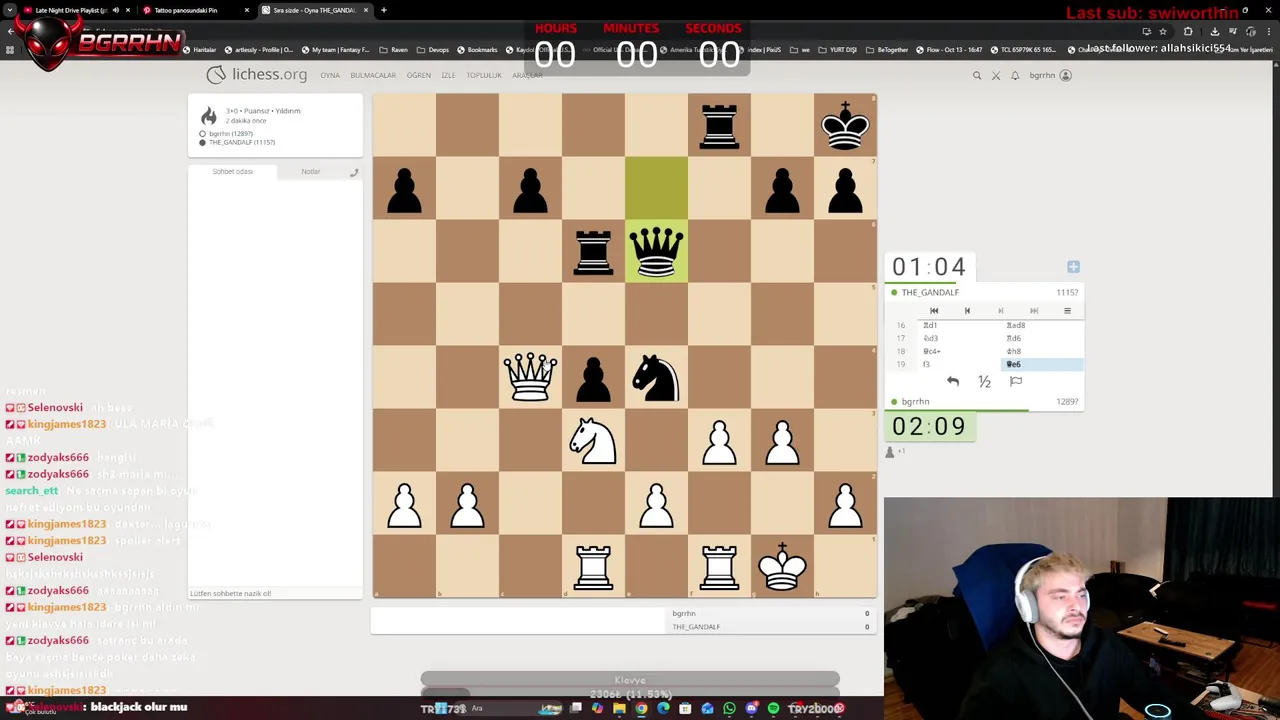
Task: Switch to the Sohbet odası tab
Action: 232,172
